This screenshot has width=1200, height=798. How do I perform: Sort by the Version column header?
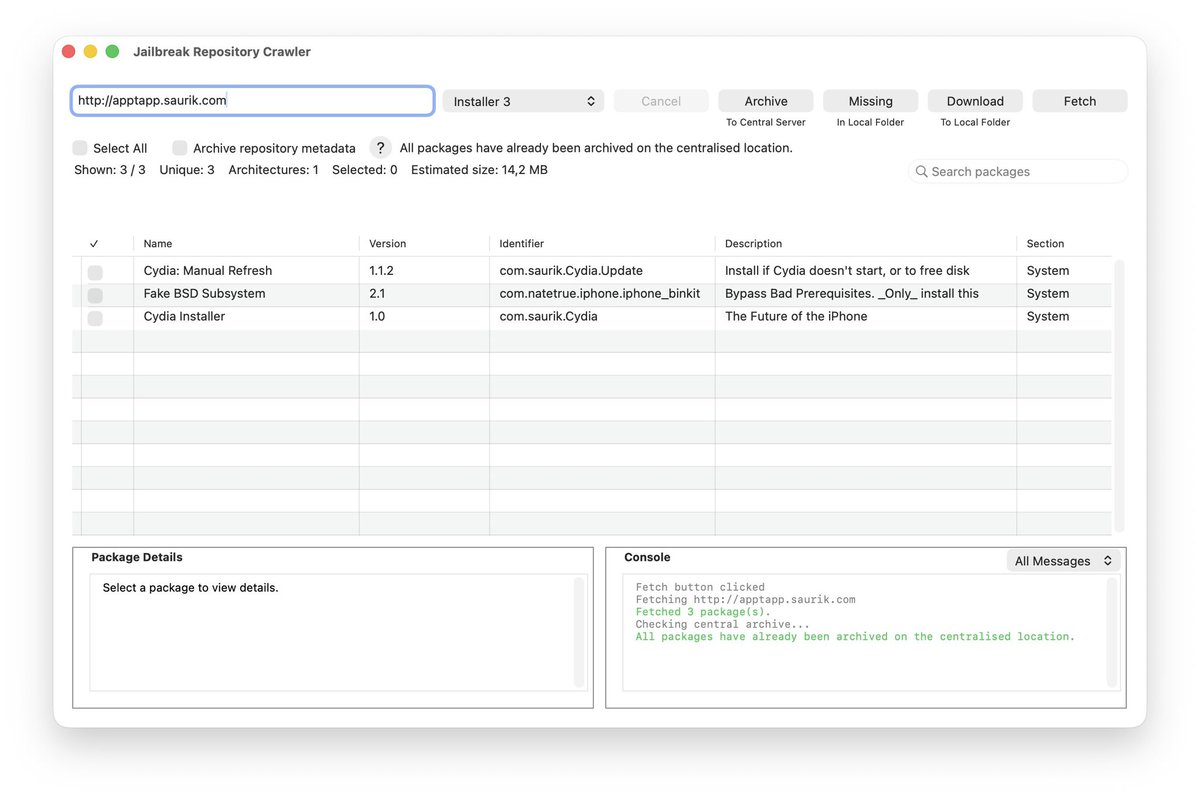388,243
